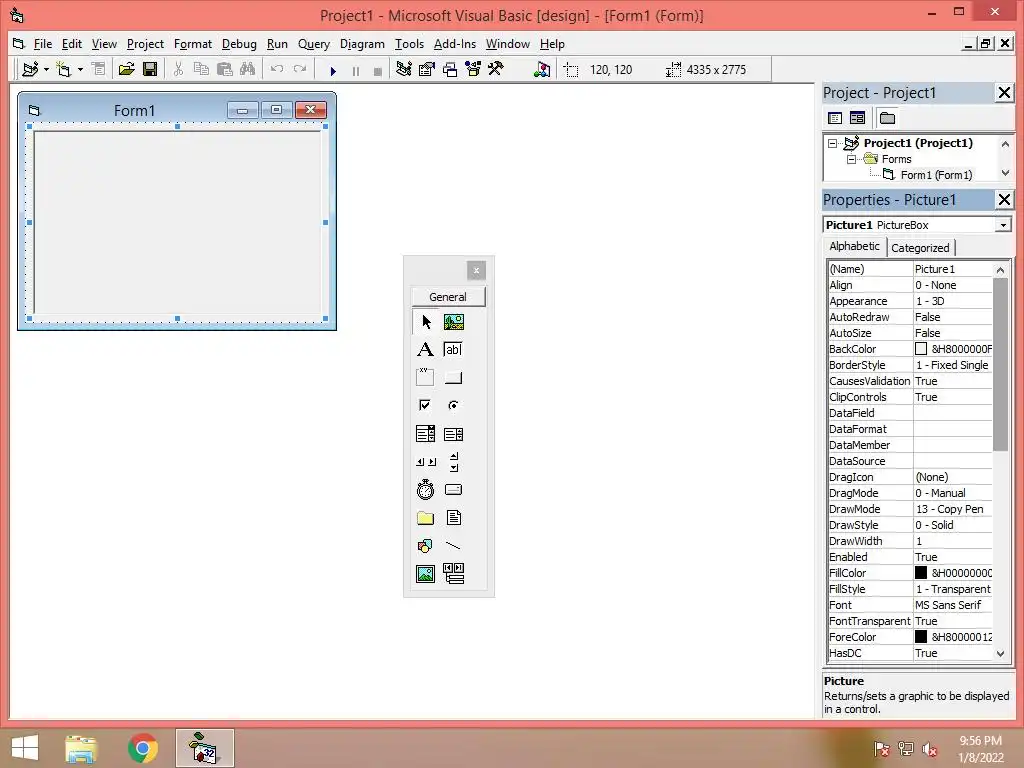Screen dimensions: 1024x768
Task: Collapse the Forms folder node
Action: pyautogui.click(x=852, y=159)
